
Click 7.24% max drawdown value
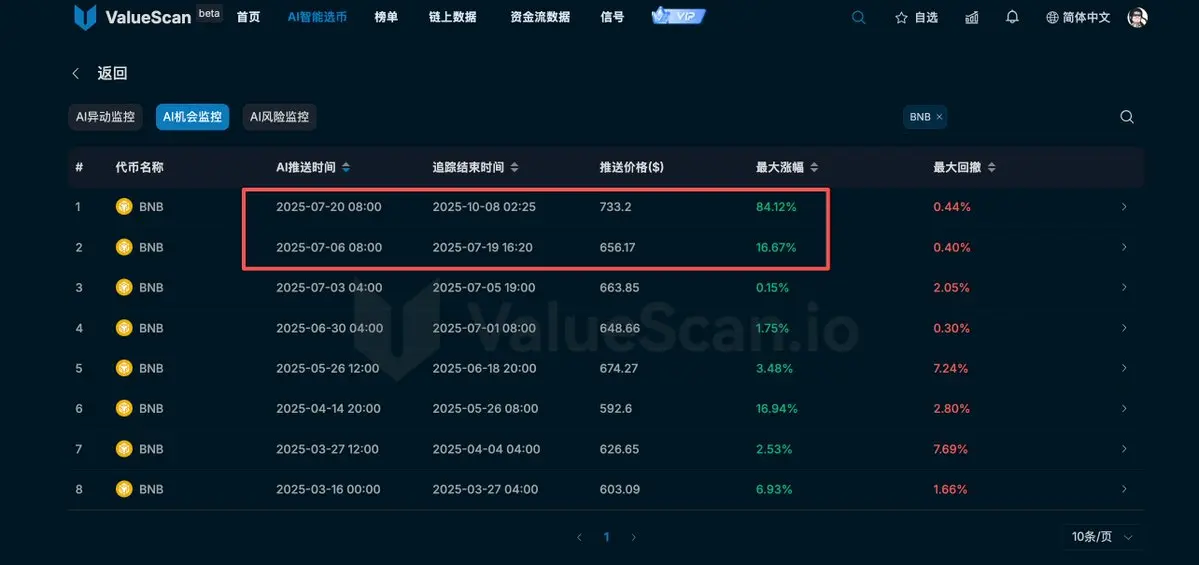click(x=951, y=369)
